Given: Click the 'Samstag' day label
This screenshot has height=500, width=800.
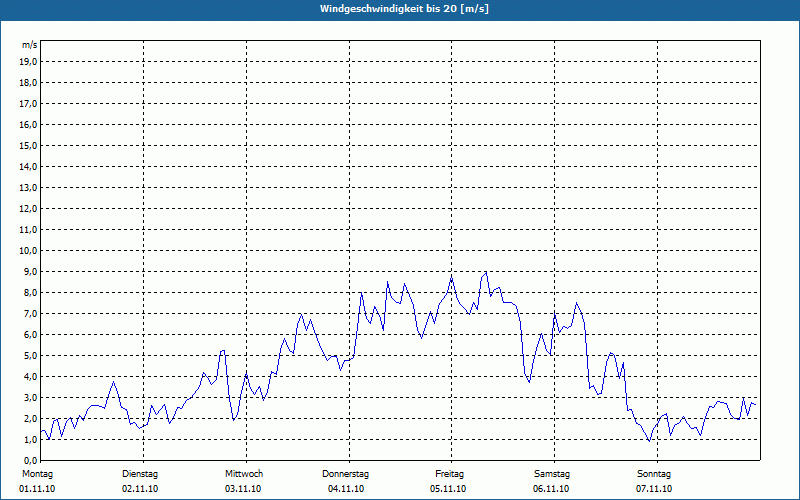Looking at the screenshot, I should point(552,474).
